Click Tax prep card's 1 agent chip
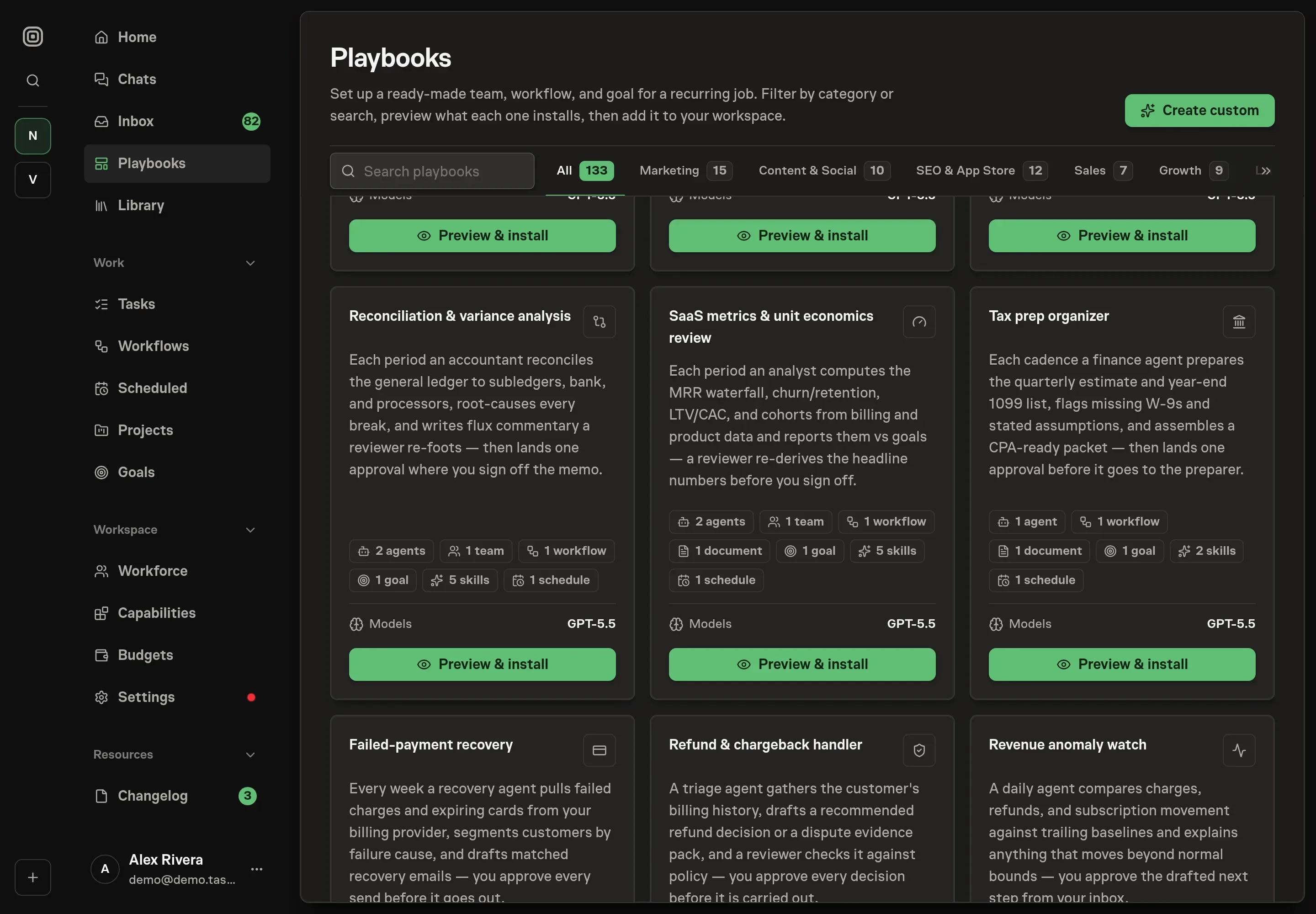Viewport: 1316px width, 914px height. [1027, 522]
